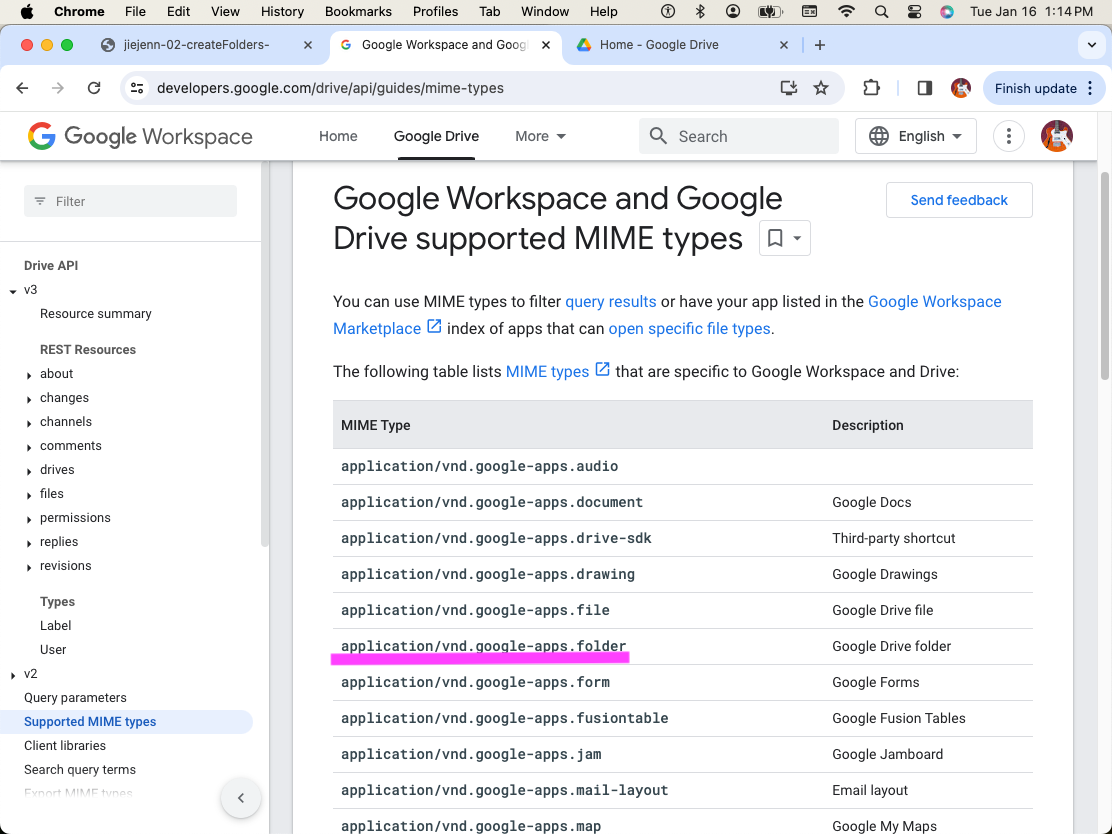Follow the query results link
Screen dimensions: 1112x834
coord(611,301)
